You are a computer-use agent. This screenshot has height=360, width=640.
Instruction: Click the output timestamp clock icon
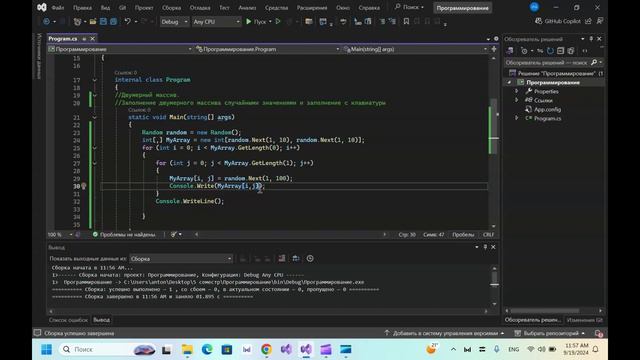(x=310, y=258)
